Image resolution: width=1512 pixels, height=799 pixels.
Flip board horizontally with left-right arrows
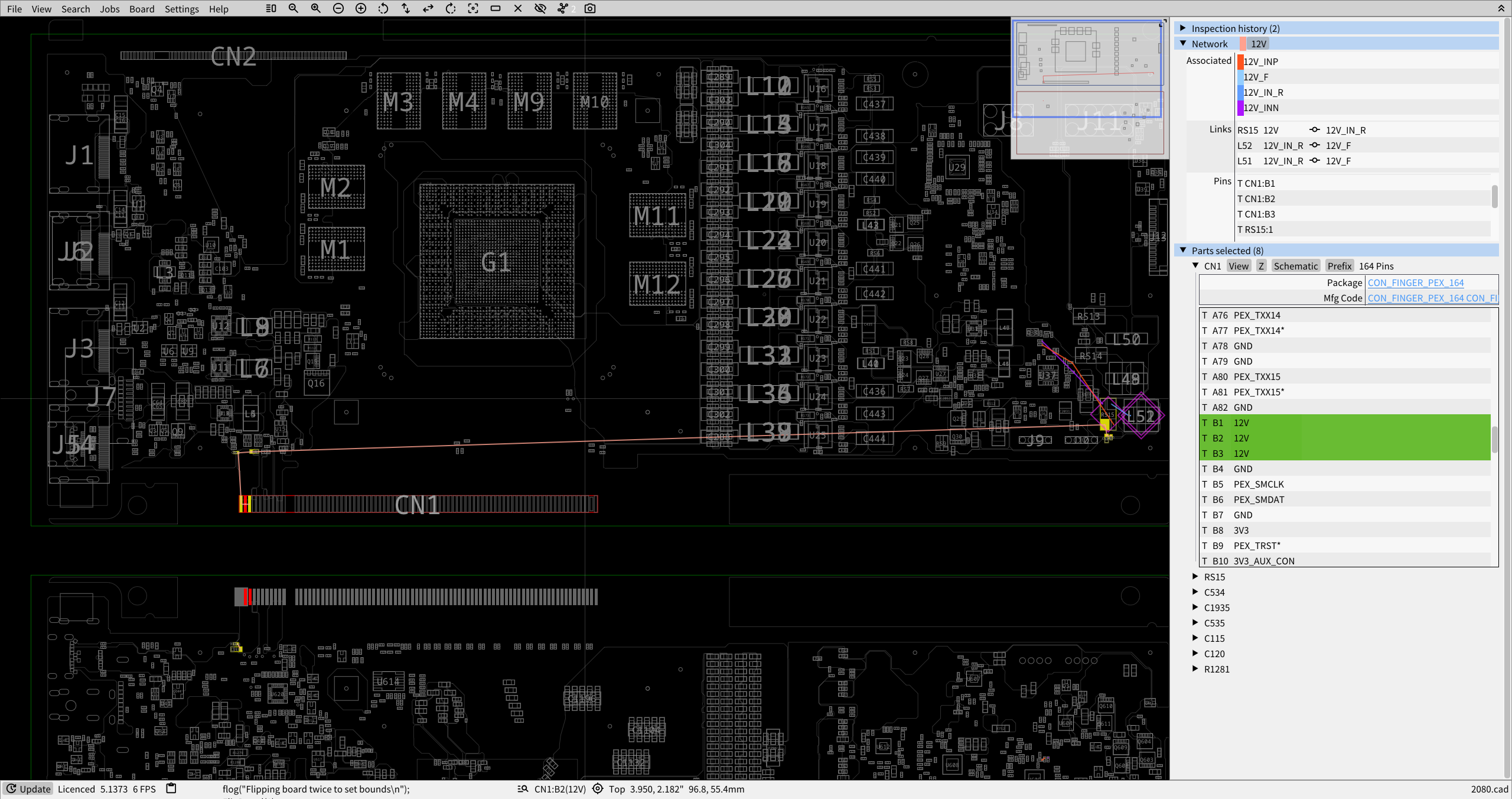pos(428,8)
